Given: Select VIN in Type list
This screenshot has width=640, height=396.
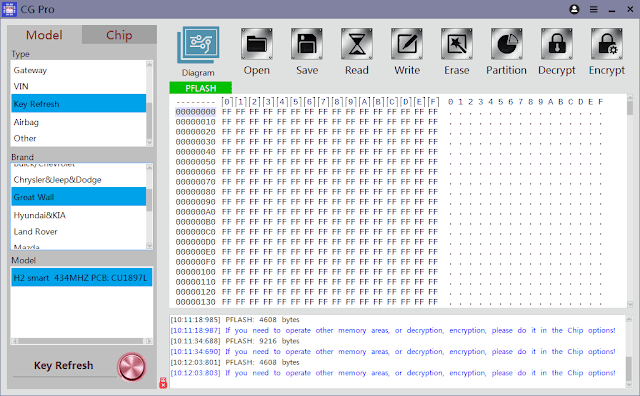Looking at the screenshot, I should click(x=78, y=87).
